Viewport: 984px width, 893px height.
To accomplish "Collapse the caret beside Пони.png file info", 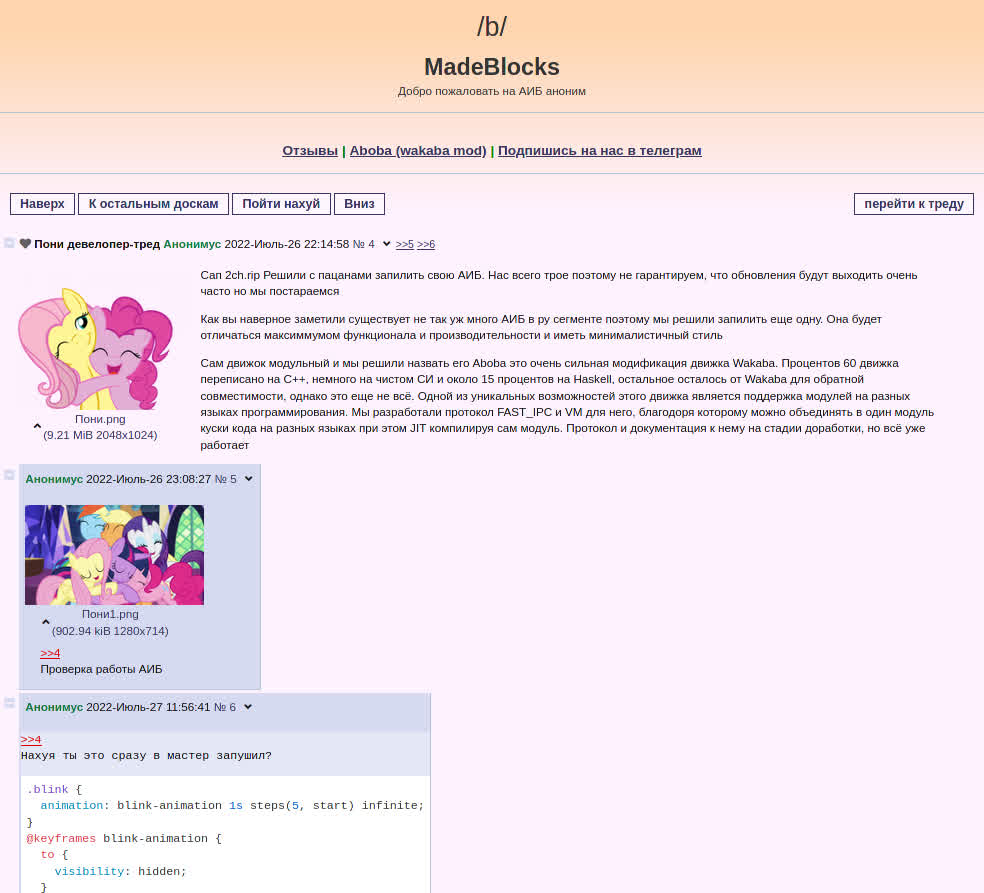I will click(x=37, y=427).
